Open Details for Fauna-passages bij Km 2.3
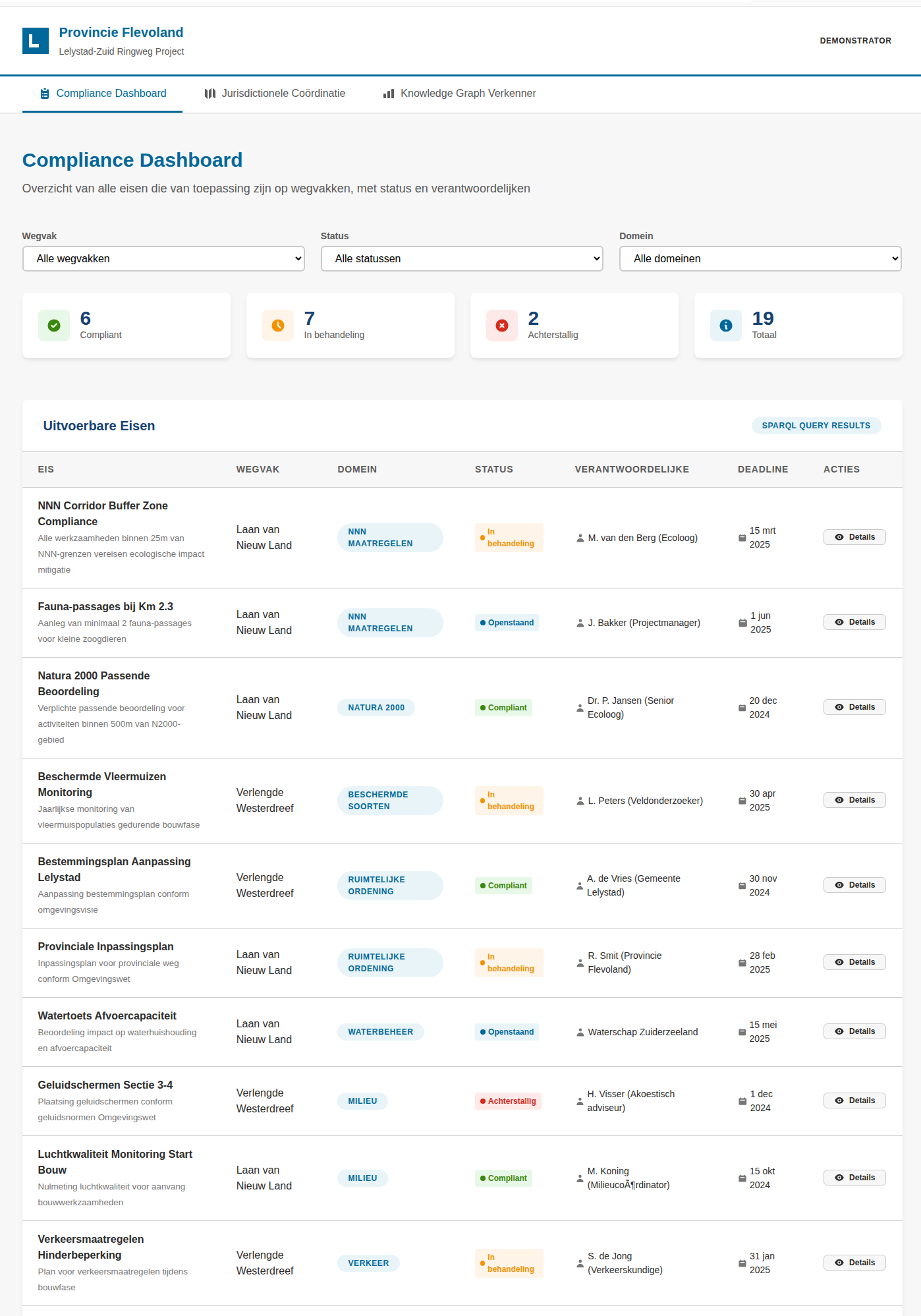This screenshot has height=1316, width=921. [x=854, y=623]
